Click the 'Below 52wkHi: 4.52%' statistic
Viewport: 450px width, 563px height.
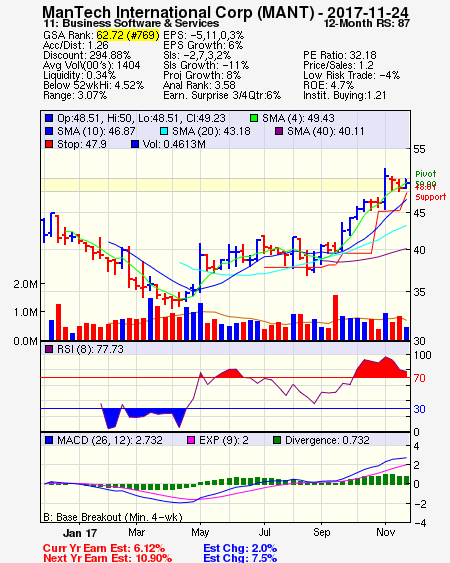coord(93,85)
